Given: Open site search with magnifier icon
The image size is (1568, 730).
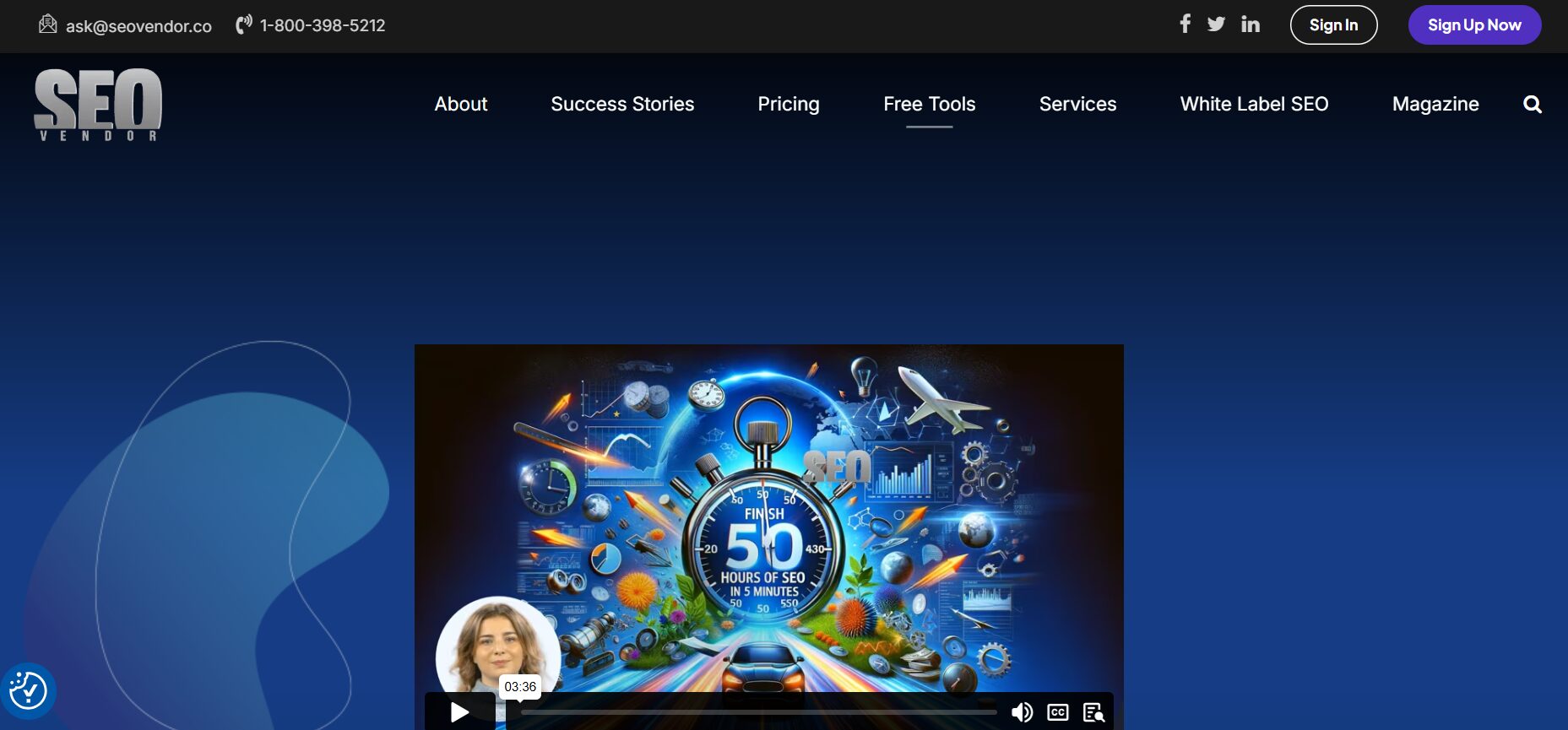Looking at the screenshot, I should [x=1532, y=105].
